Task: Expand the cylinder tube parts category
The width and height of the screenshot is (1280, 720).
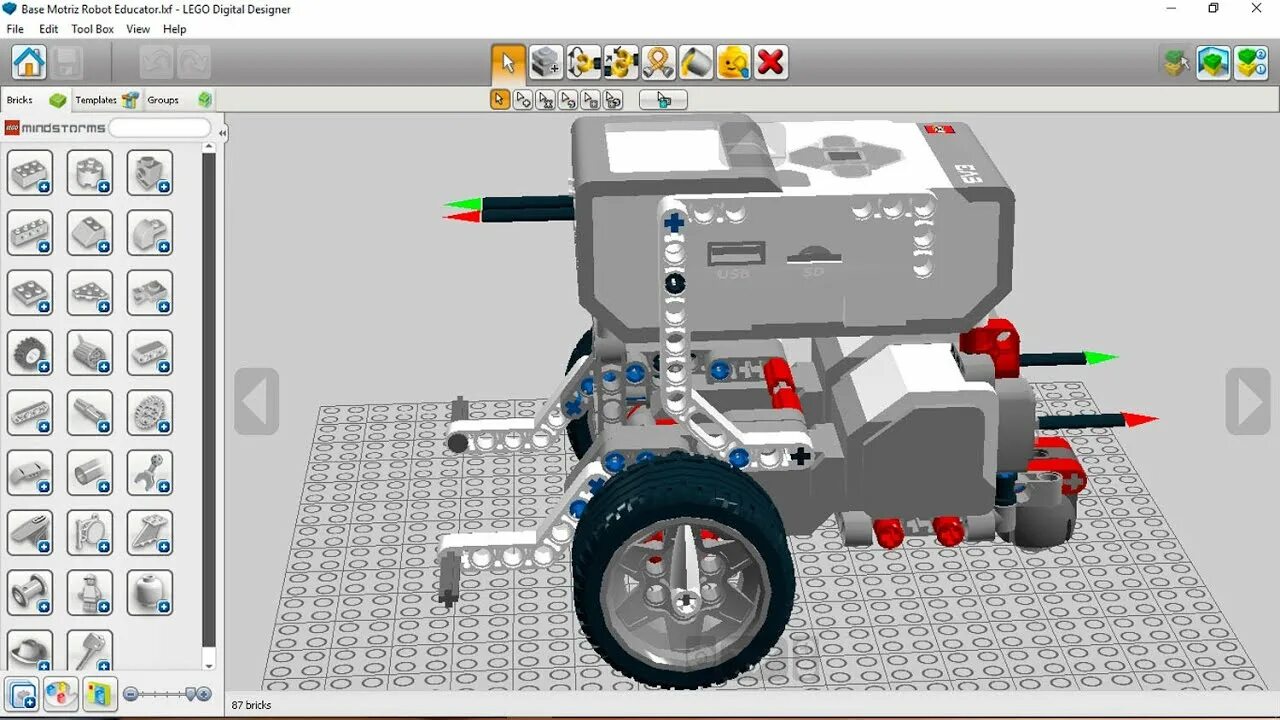Action: coord(90,472)
